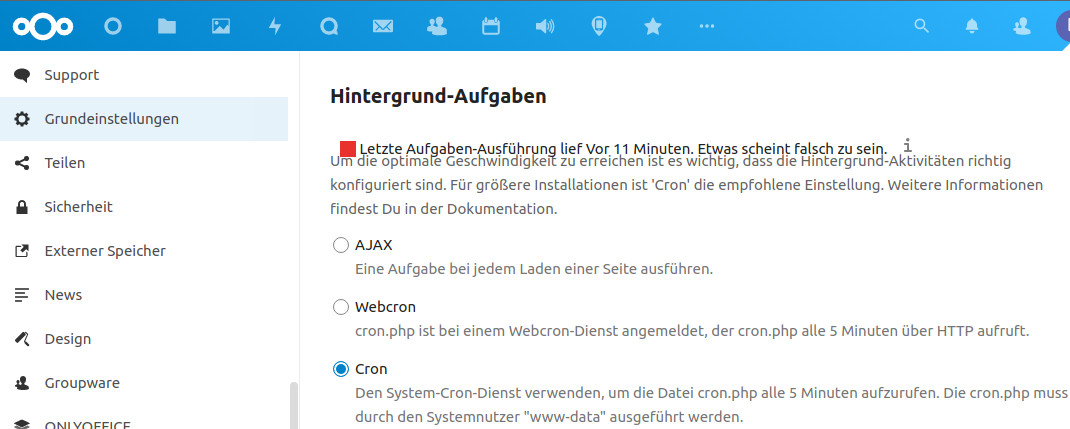The width and height of the screenshot is (1070, 429).
Task: Open the notifications bell icon
Action: click(971, 27)
